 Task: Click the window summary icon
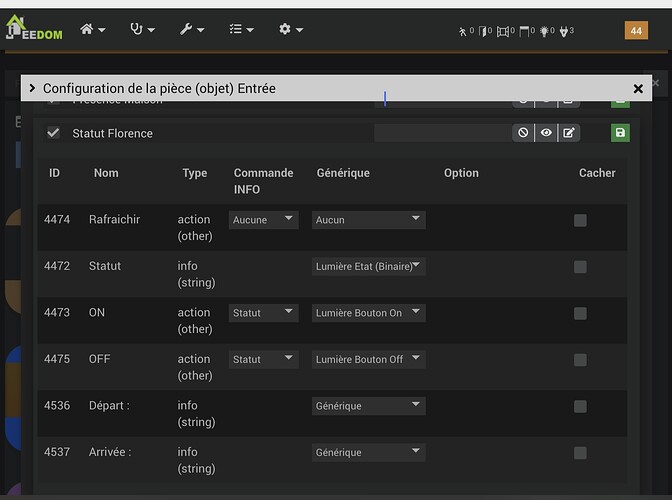pyautogui.click(x=505, y=31)
